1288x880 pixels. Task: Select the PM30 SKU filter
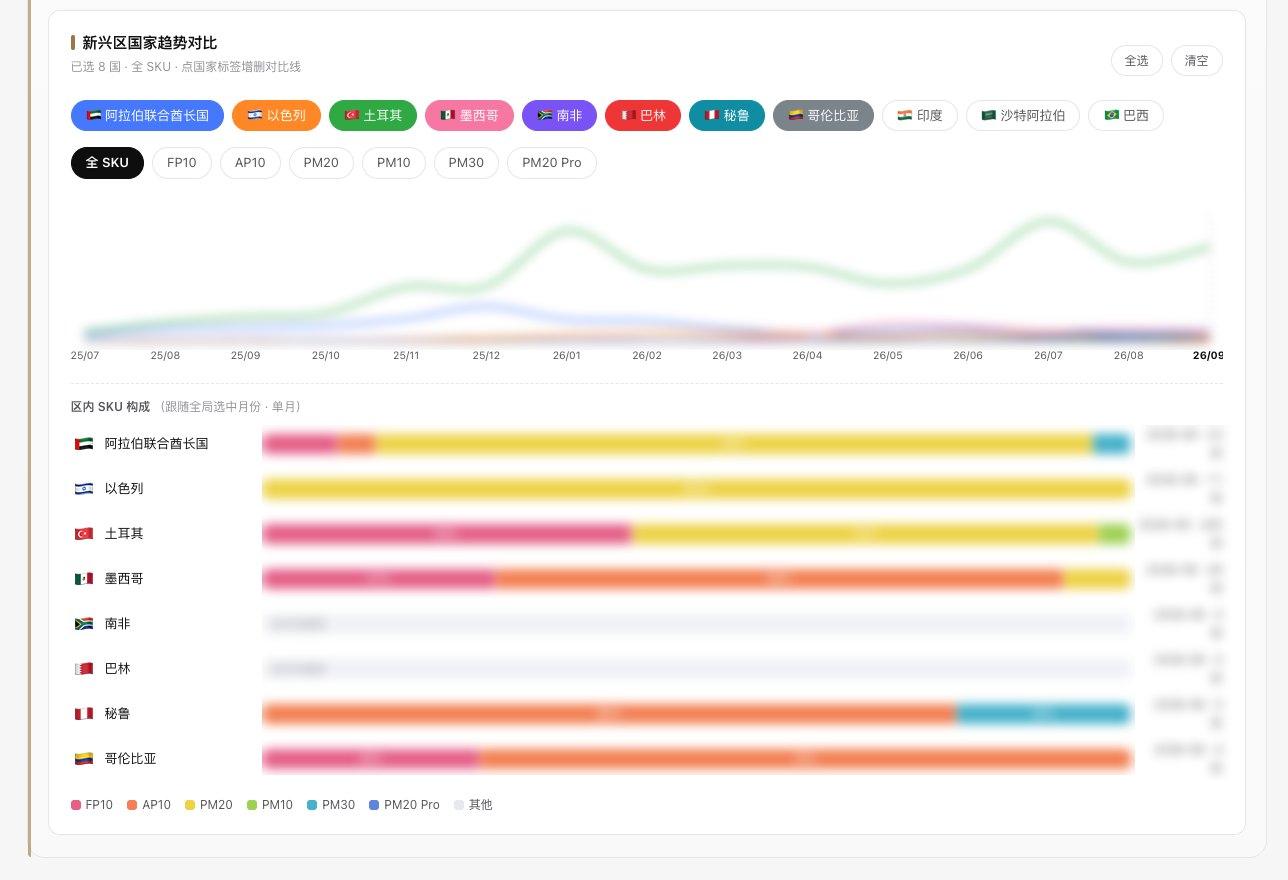[x=466, y=163]
